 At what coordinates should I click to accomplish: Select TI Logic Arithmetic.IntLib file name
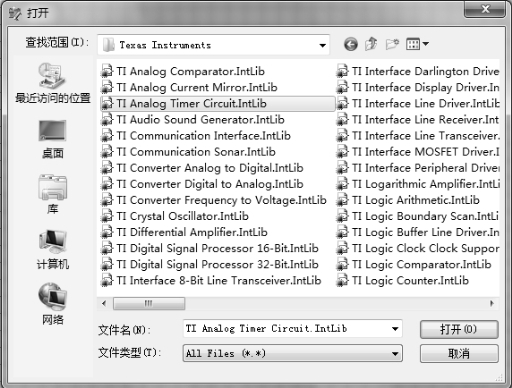pos(416,200)
